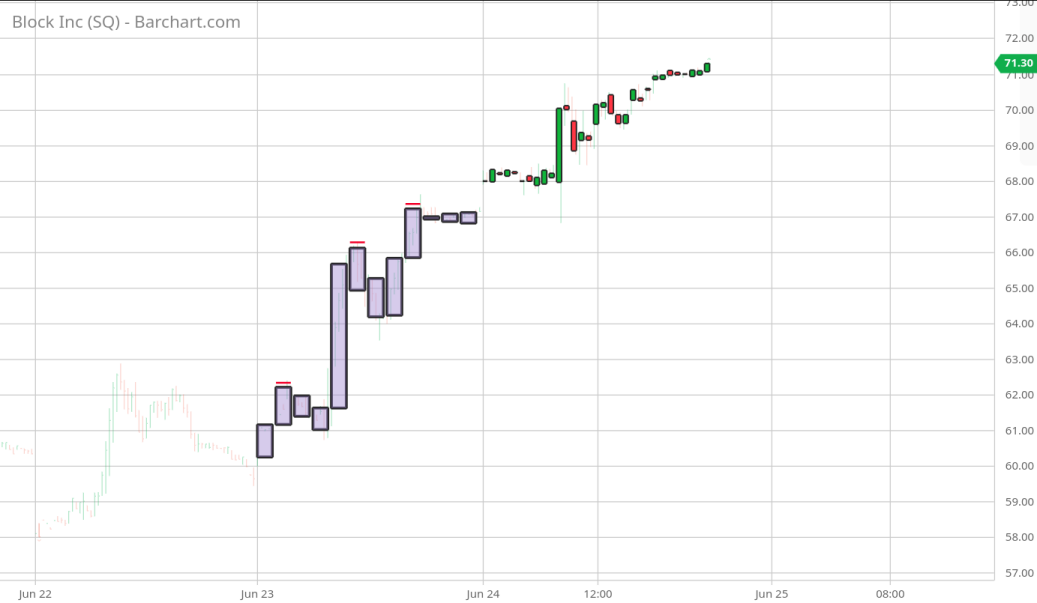The image size is (1037, 603).
Task: Click the 65.00 price axis label
Action: click(x=1020, y=288)
